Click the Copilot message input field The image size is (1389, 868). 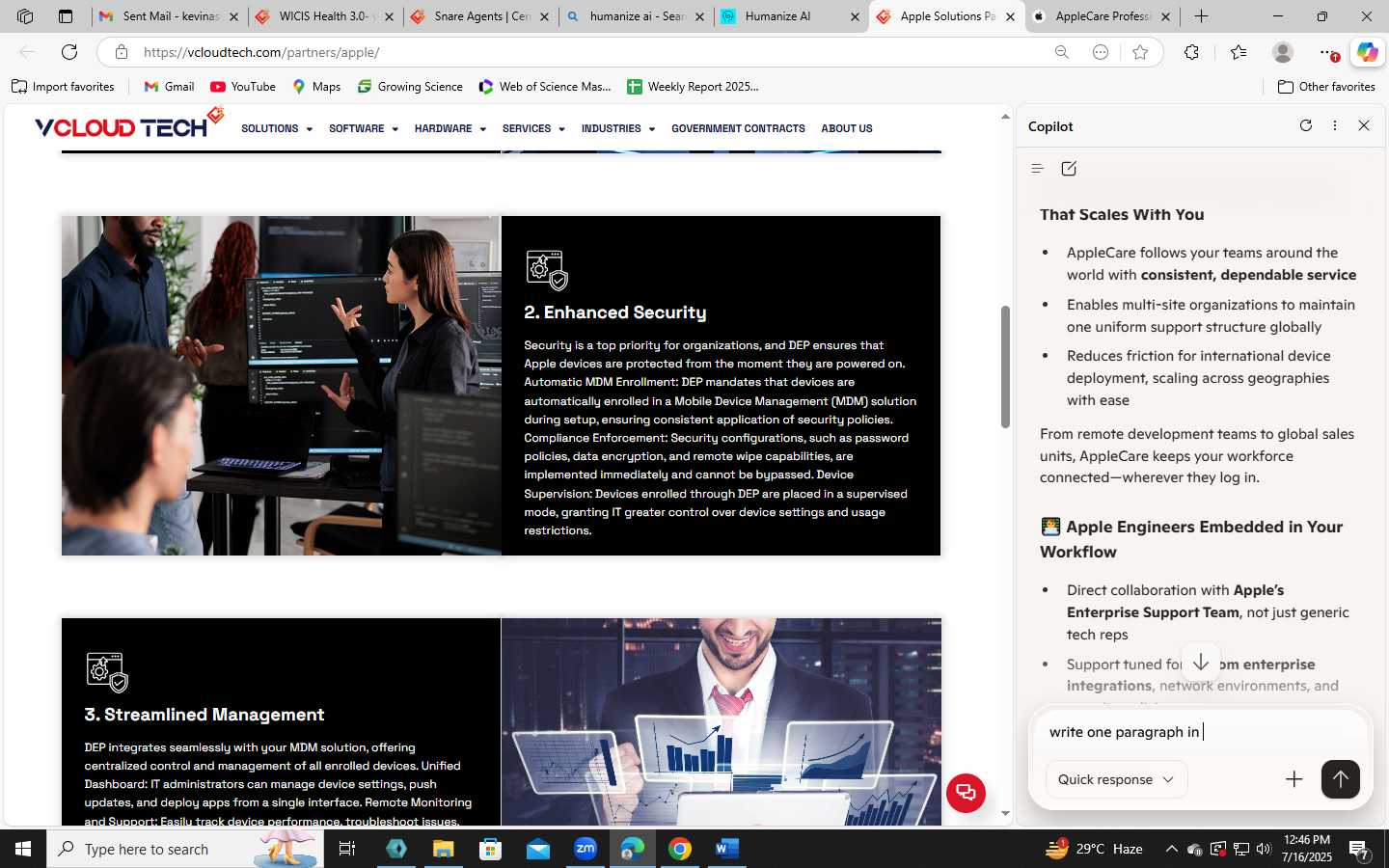click(1200, 732)
